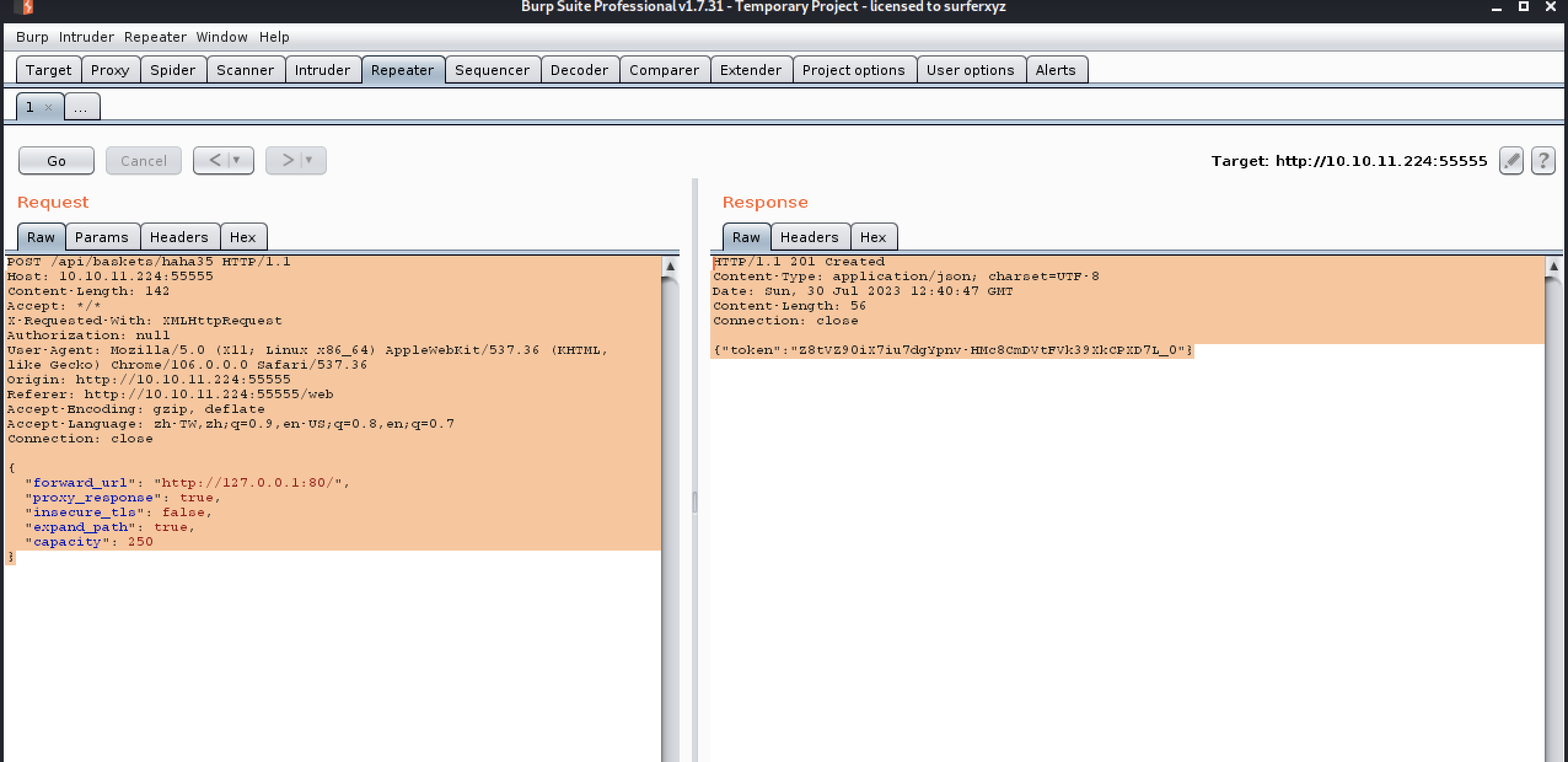Open the Project options tab

coord(854,69)
